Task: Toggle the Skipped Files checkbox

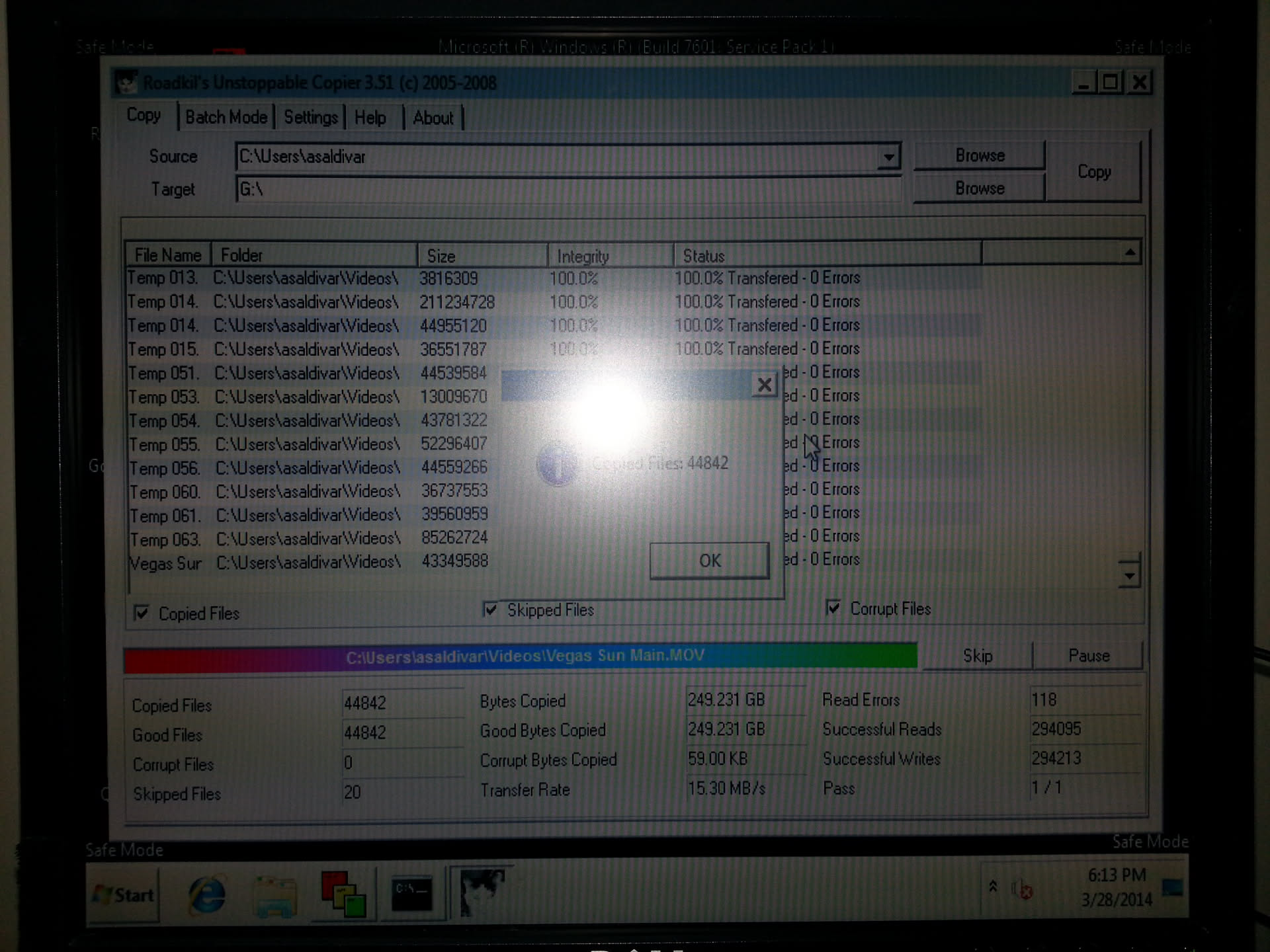Action: [x=490, y=610]
